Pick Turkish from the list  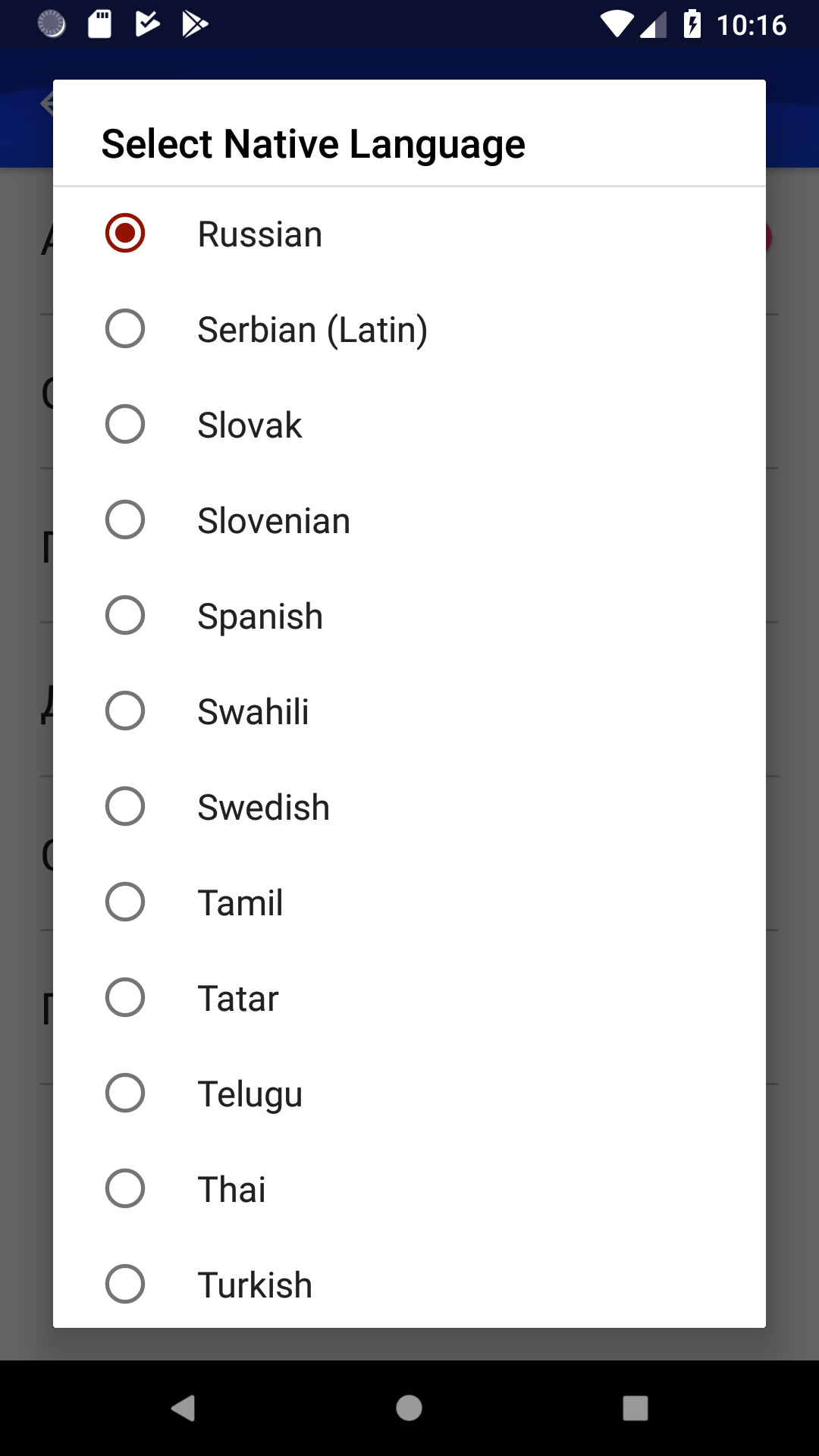(x=409, y=1285)
